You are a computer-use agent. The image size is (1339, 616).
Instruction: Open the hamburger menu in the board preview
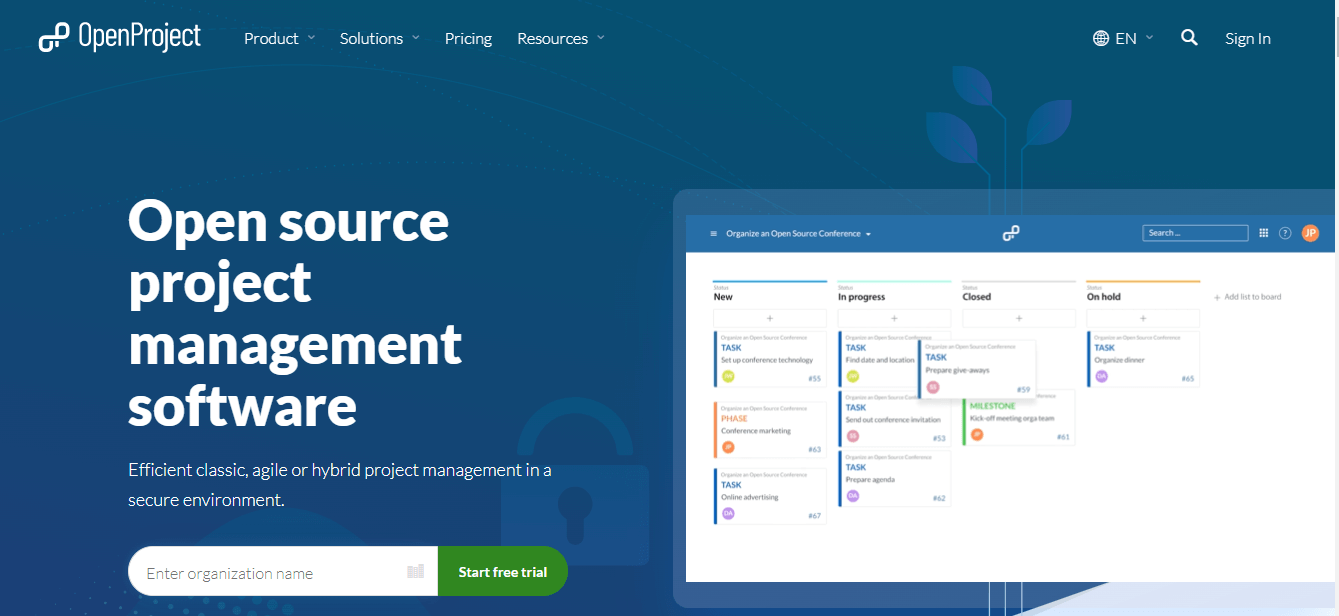pos(713,233)
